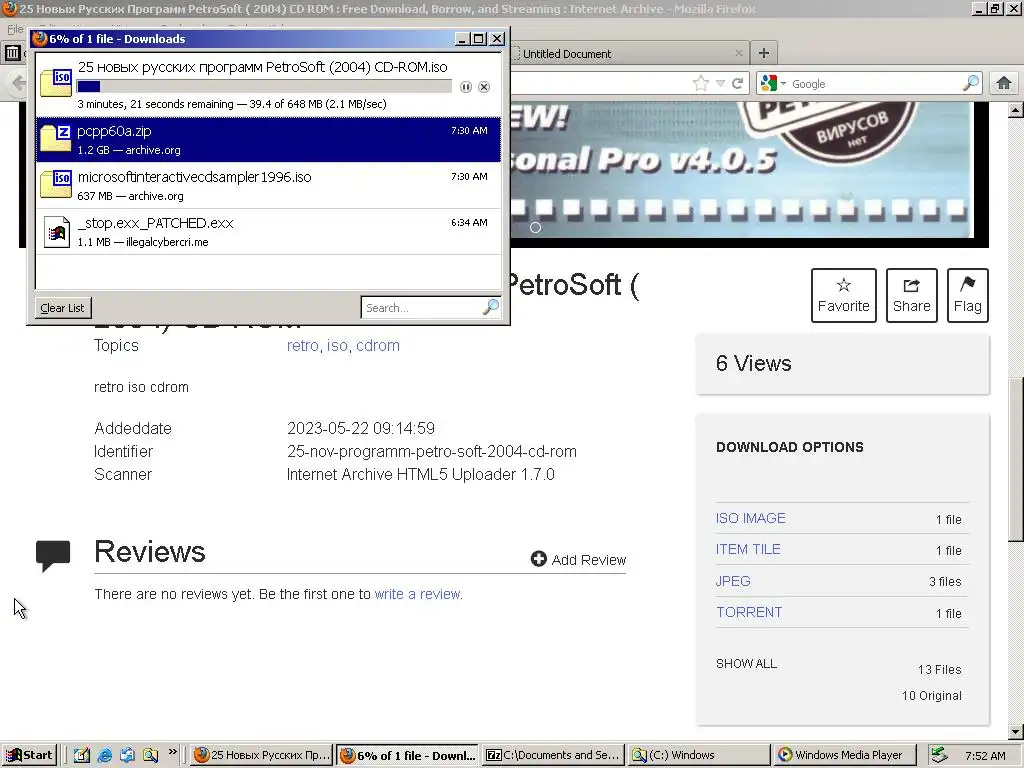Switch to the Downloads window taskbar button
The image size is (1024, 768).
pos(408,756)
